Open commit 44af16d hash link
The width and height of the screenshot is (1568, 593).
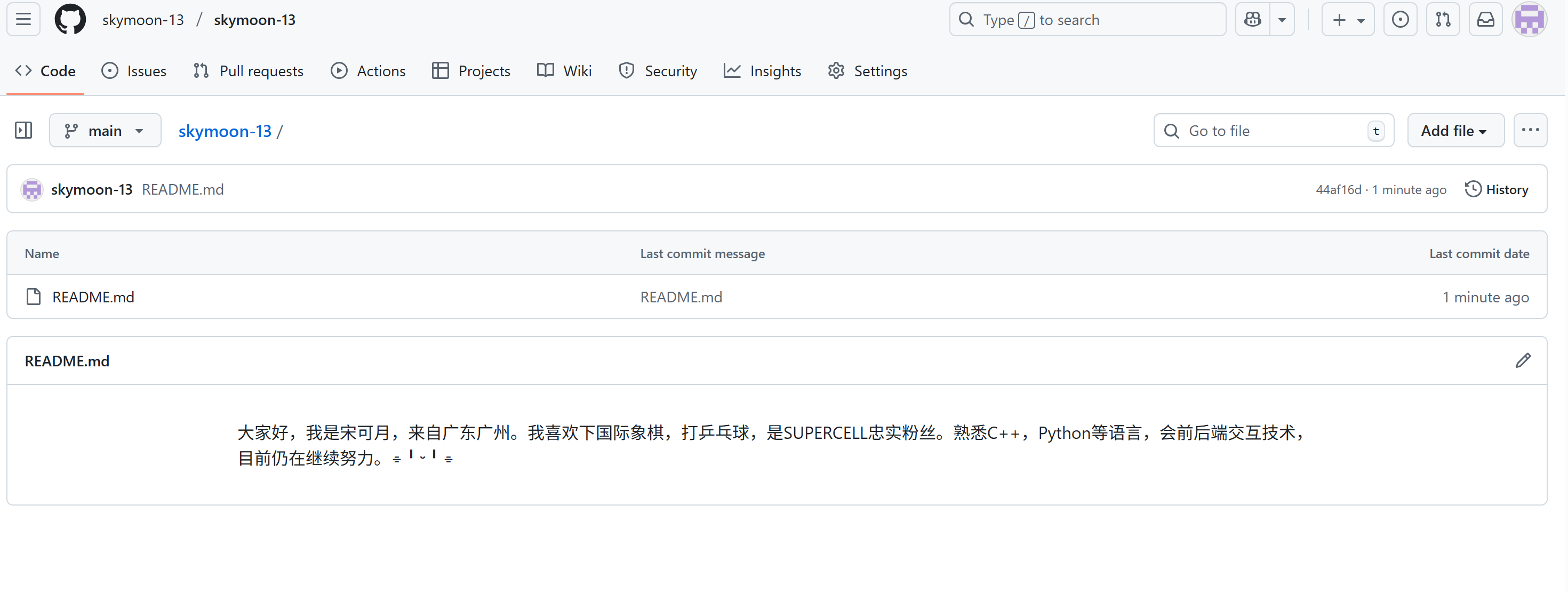tap(1338, 189)
